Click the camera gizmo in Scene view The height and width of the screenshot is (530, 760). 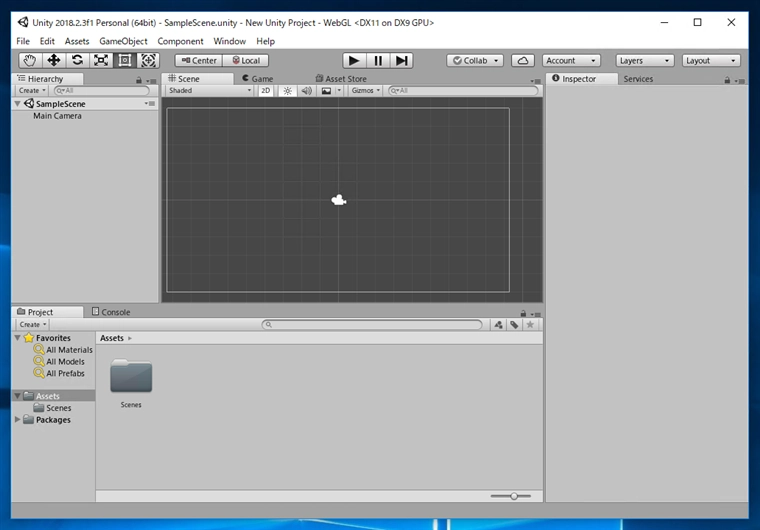coord(339,200)
